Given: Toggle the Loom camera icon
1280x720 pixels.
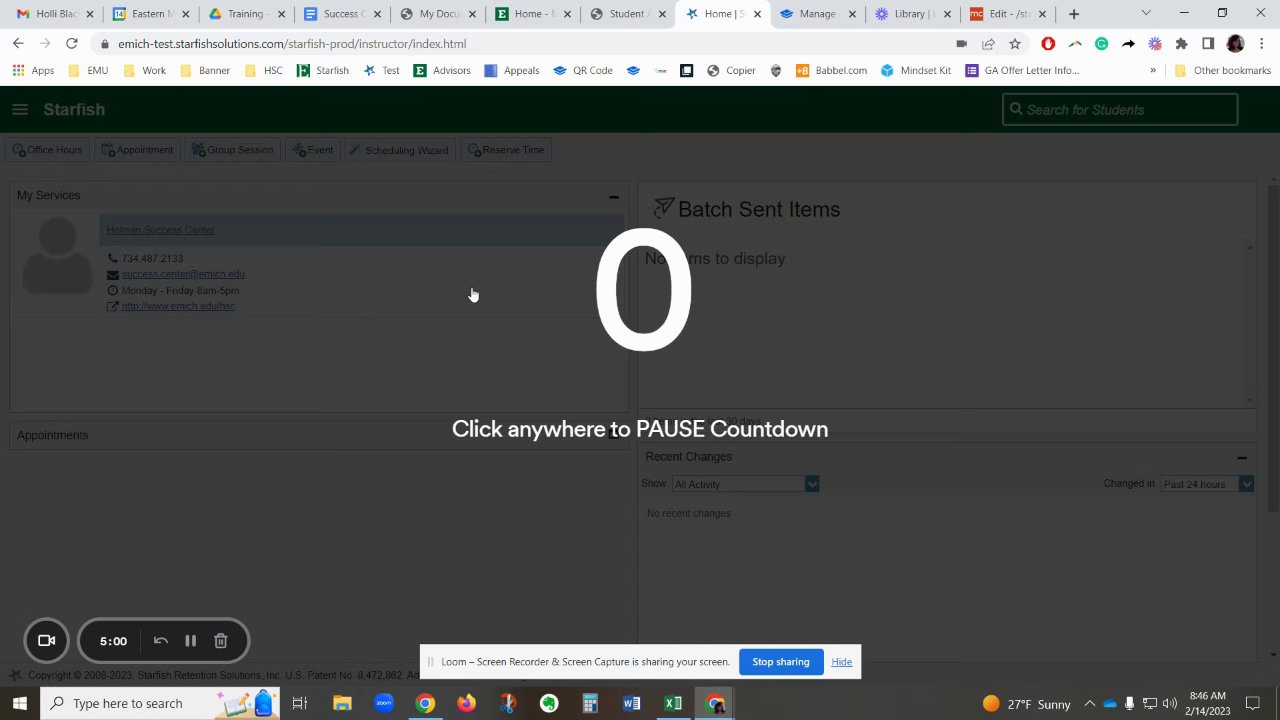Looking at the screenshot, I should pyautogui.click(x=47, y=641).
